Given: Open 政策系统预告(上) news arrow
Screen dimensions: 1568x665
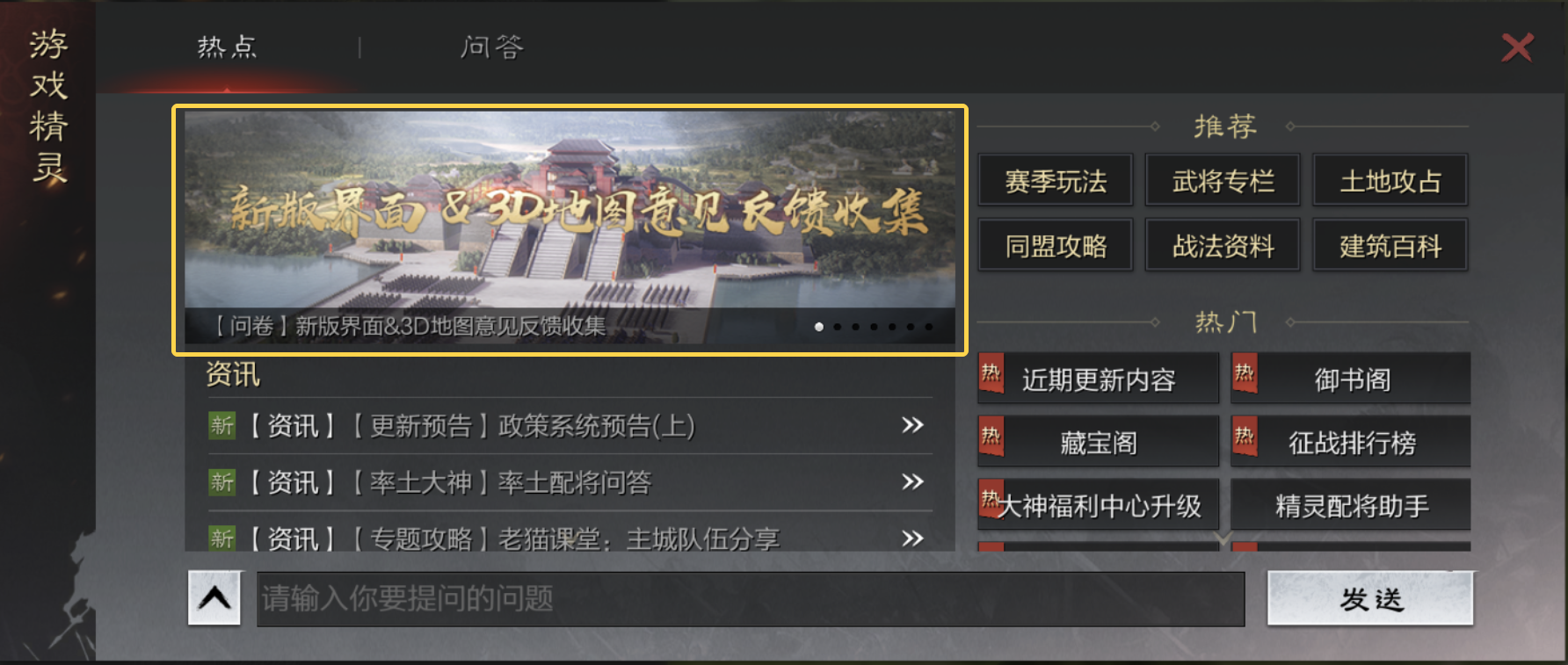Looking at the screenshot, I should 912,425.
